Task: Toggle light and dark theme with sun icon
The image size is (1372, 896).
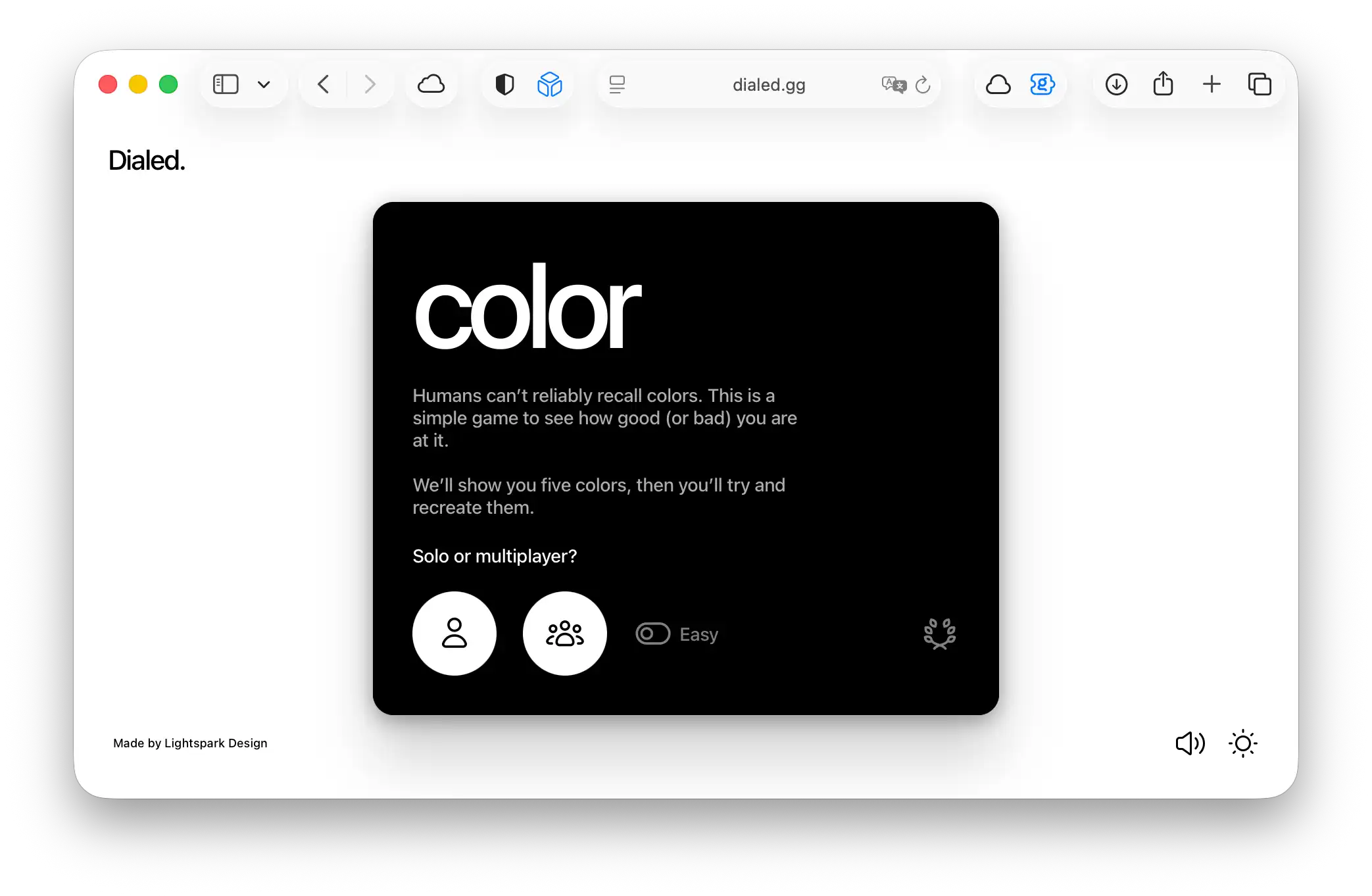Action: 1242,743
